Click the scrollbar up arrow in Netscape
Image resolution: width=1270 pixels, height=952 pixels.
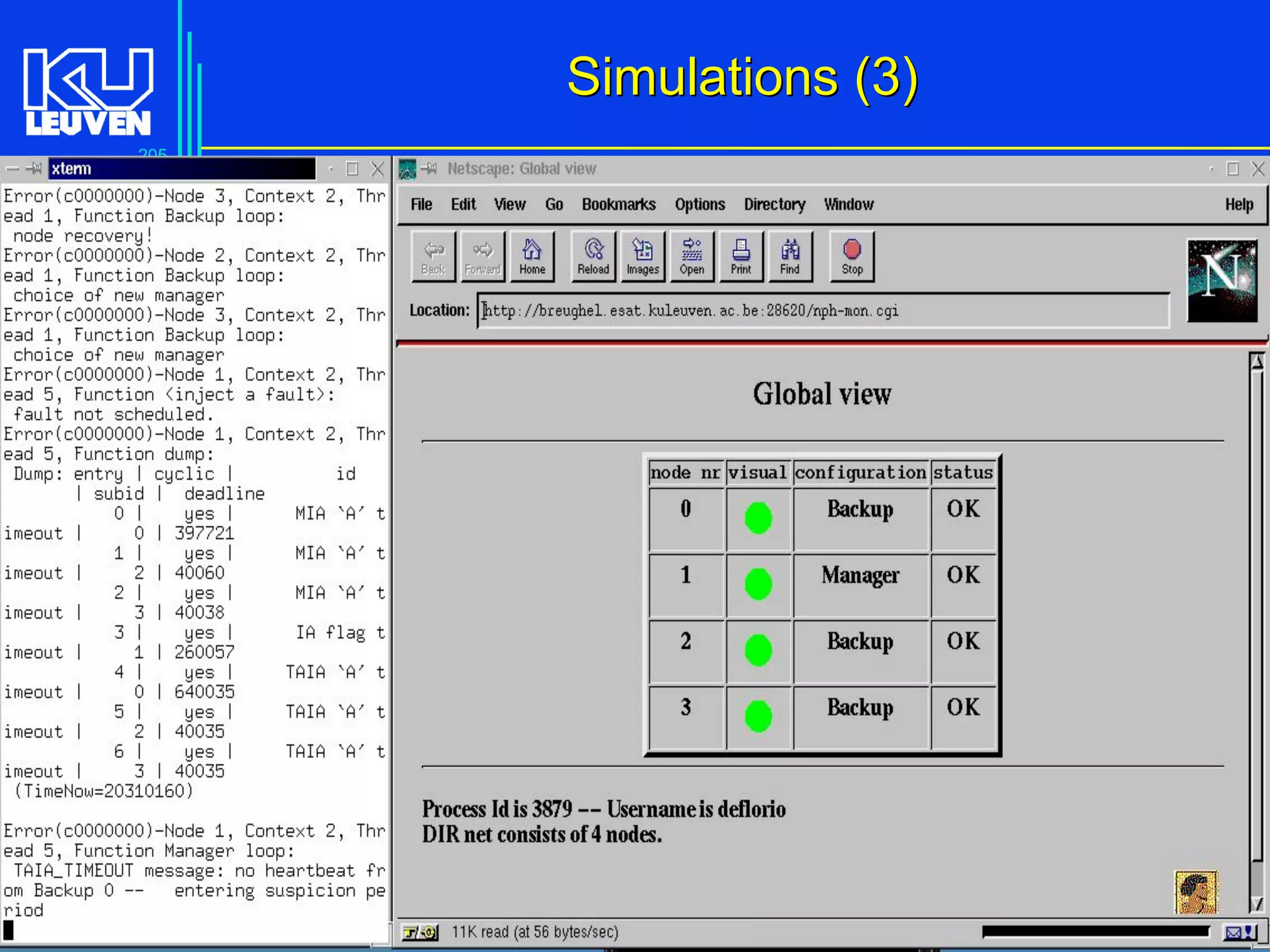coord(1257,361)
